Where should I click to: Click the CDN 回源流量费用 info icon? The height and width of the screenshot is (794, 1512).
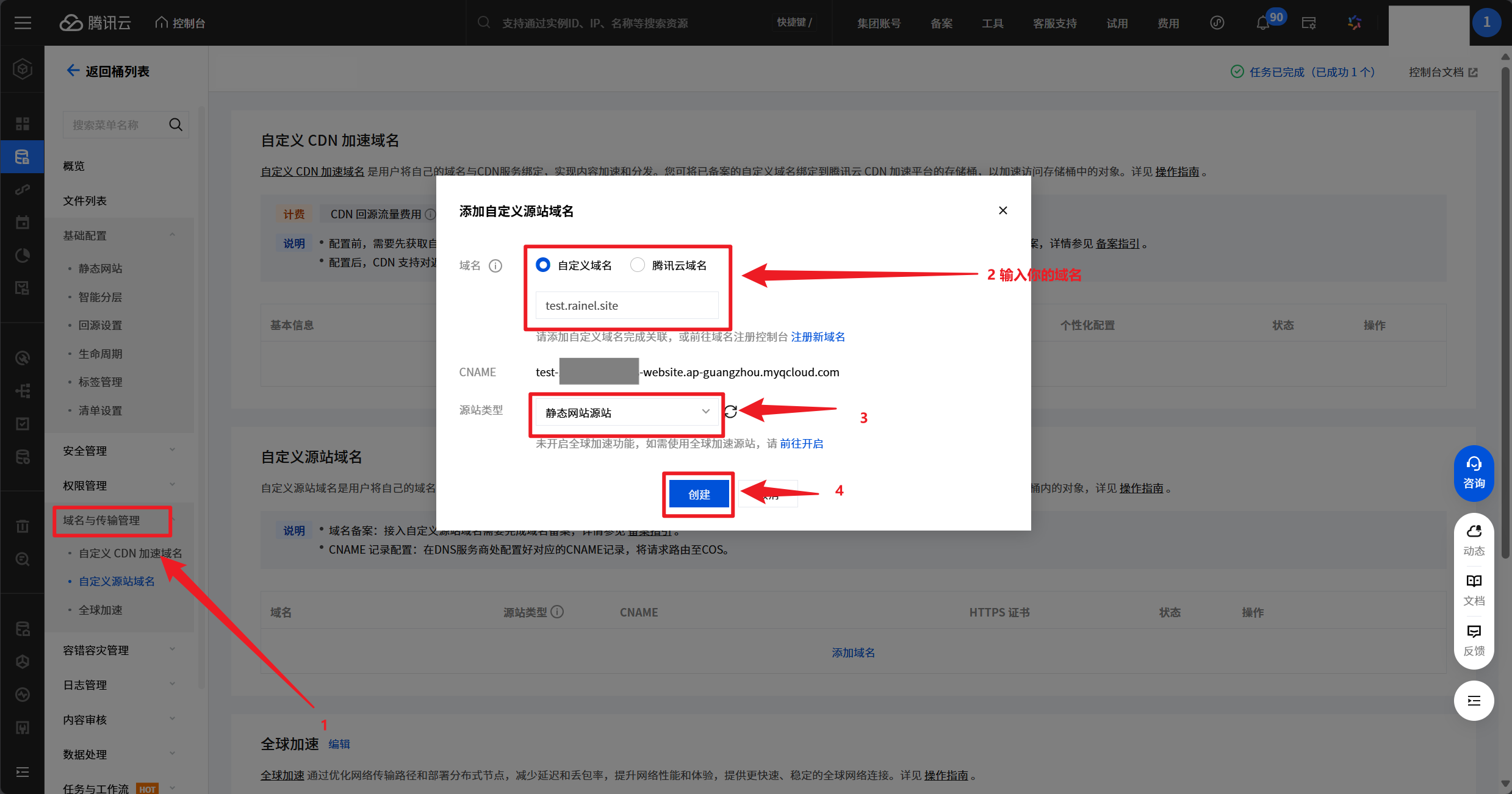[x=430, y=214]
